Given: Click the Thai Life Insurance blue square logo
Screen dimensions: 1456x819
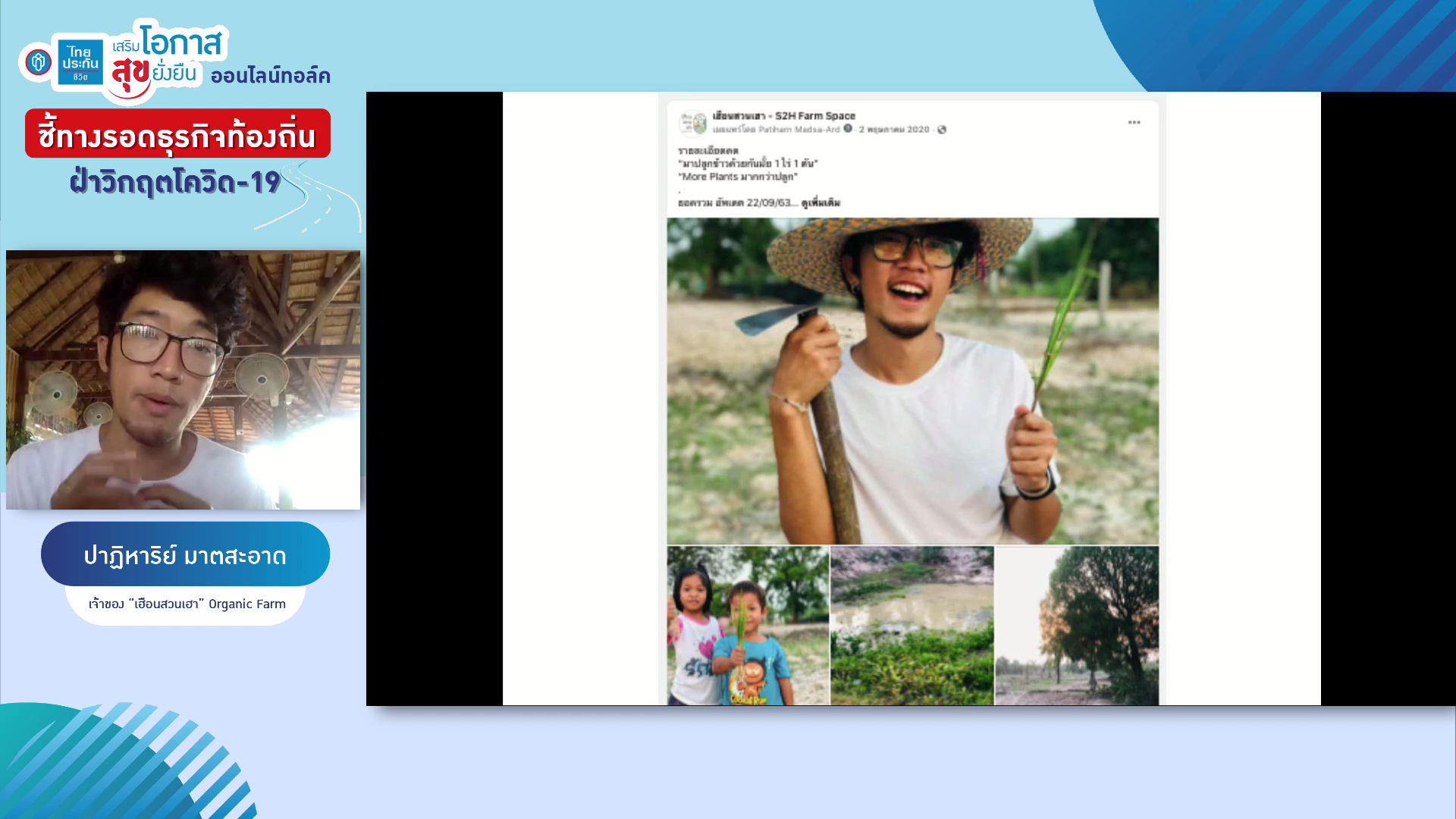Looking at the screenshot, I should click(80, 62).
